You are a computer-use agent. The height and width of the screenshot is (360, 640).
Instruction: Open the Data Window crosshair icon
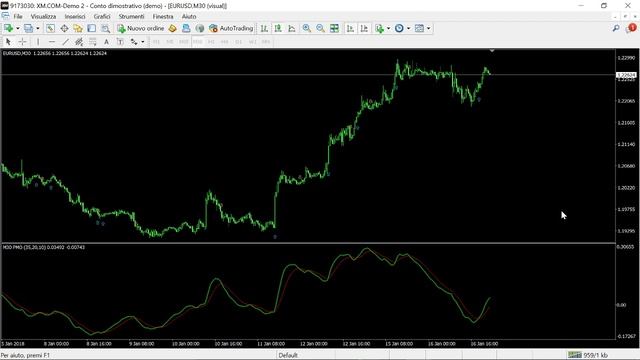click(x=64, y=28)
